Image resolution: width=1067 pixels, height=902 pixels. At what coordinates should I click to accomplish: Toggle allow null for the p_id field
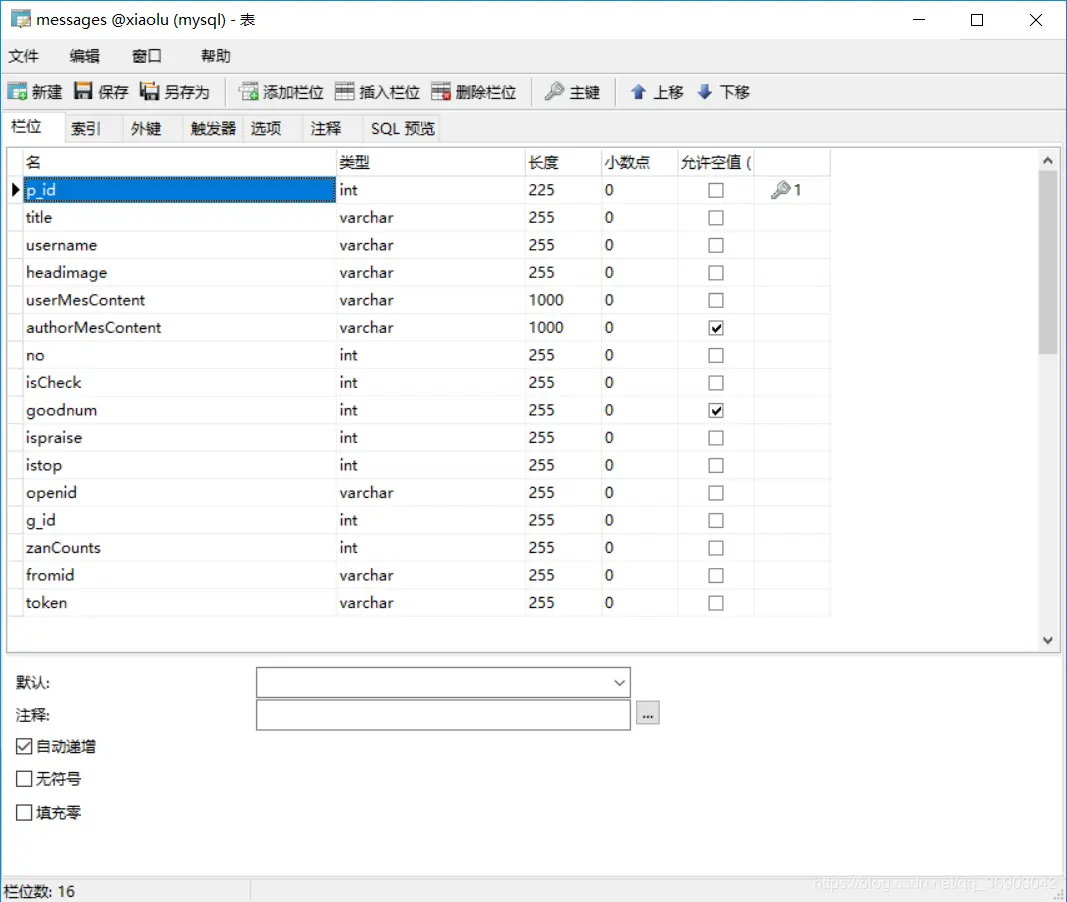point(716,190)
